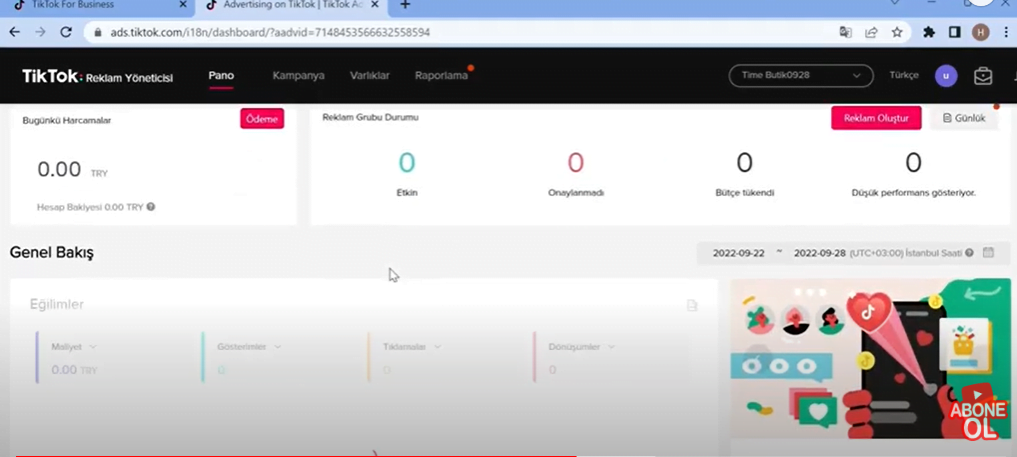Open the briefcase icon in header

983,76
